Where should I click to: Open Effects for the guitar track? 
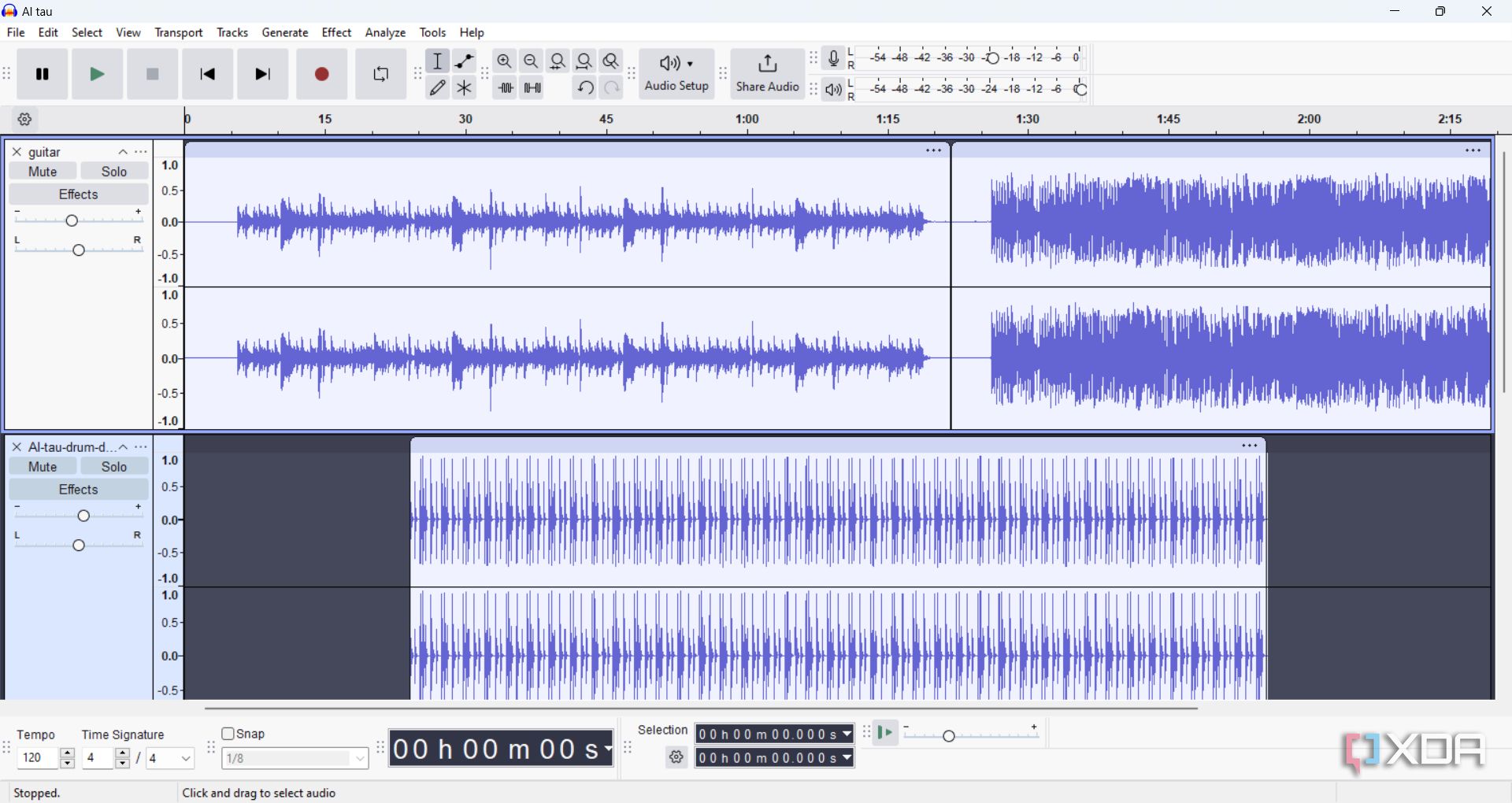79,194
